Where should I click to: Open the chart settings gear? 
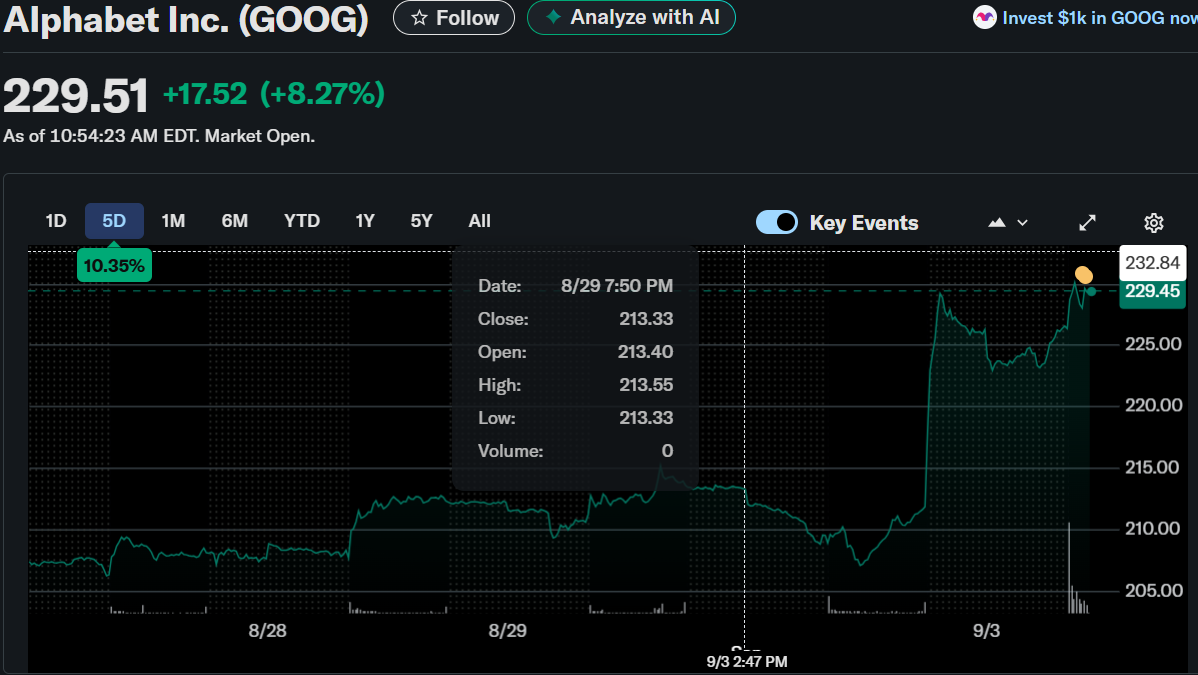pyautogui.click(x=1154, y=222)
